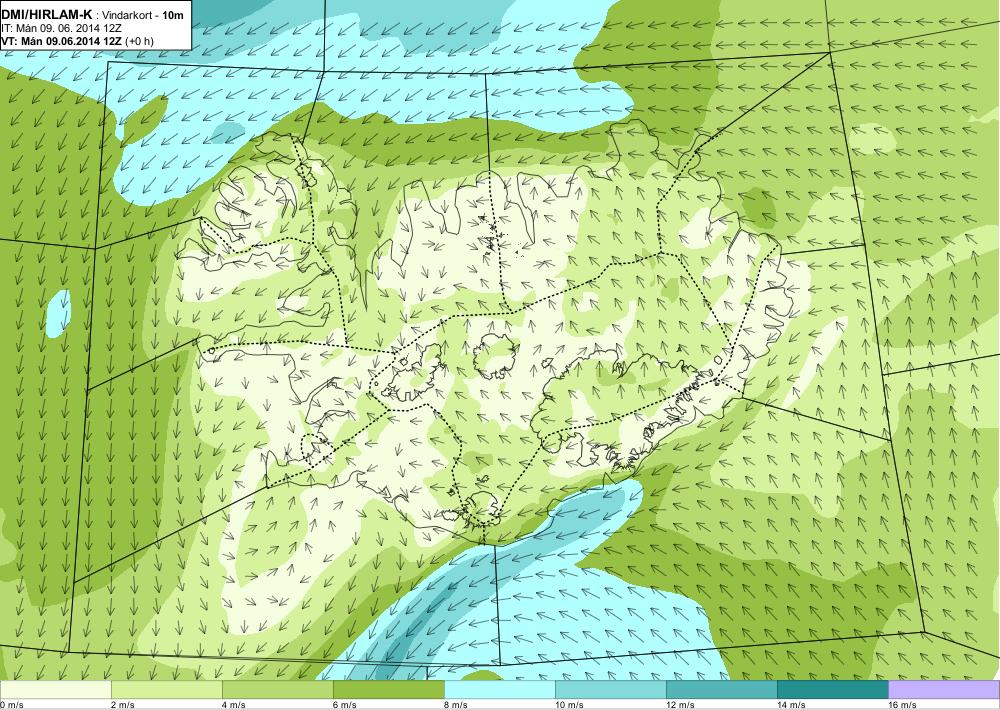This screenshot has height=710, width=1000.
Task: Click the '4 m/s' legend label
Action: click(x=233, y=705)
